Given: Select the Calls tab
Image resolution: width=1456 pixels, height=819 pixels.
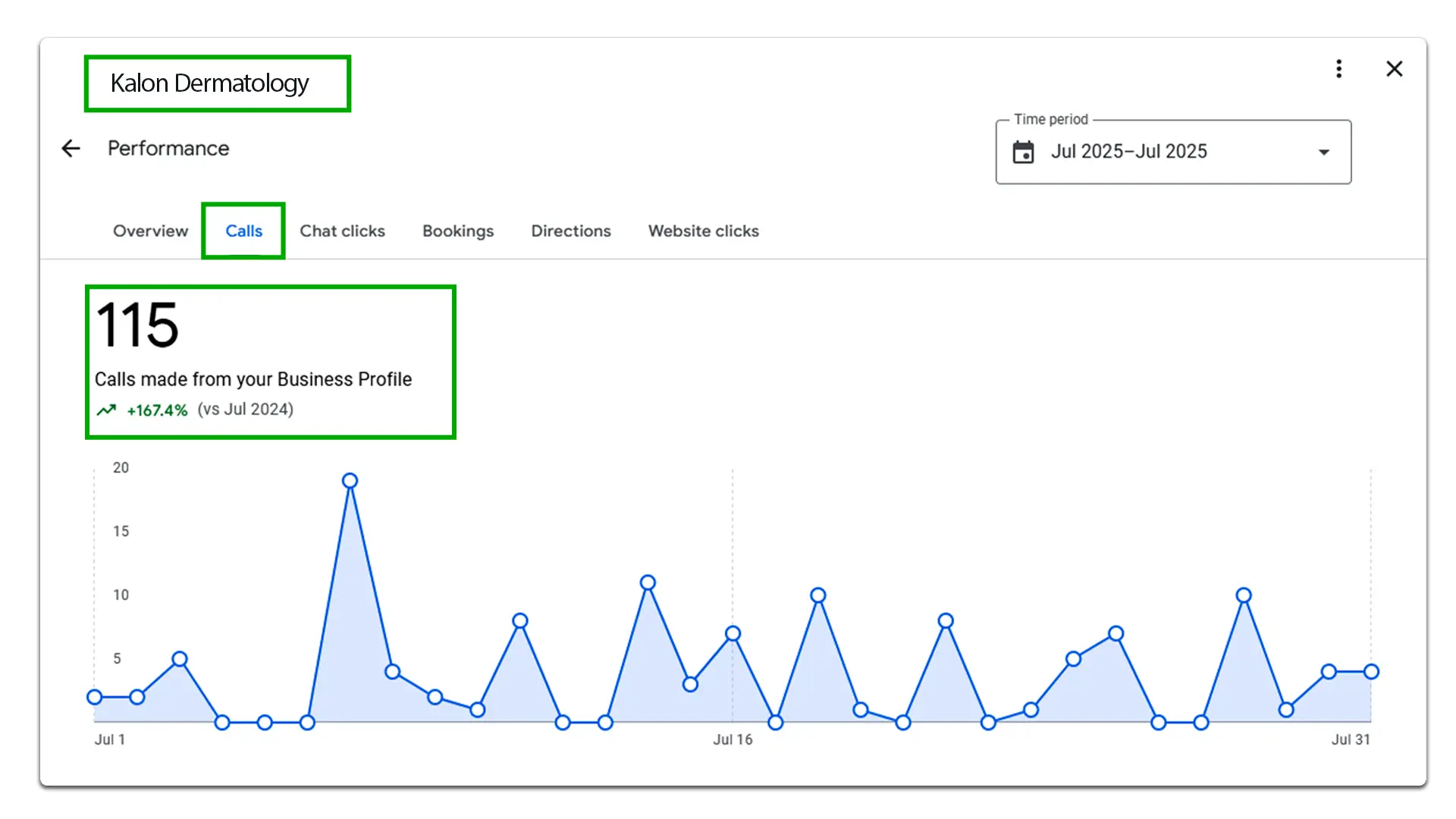Looking at the screenshot, I should pyautogui.click(x=243, y=231).
